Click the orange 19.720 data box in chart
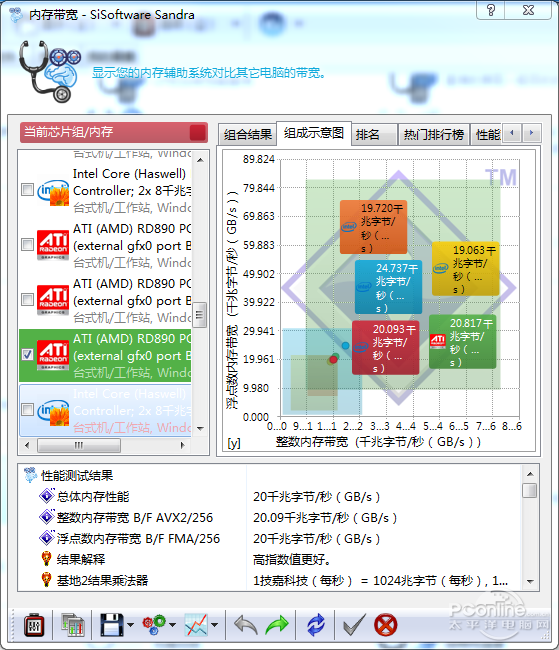 [373, 227]
